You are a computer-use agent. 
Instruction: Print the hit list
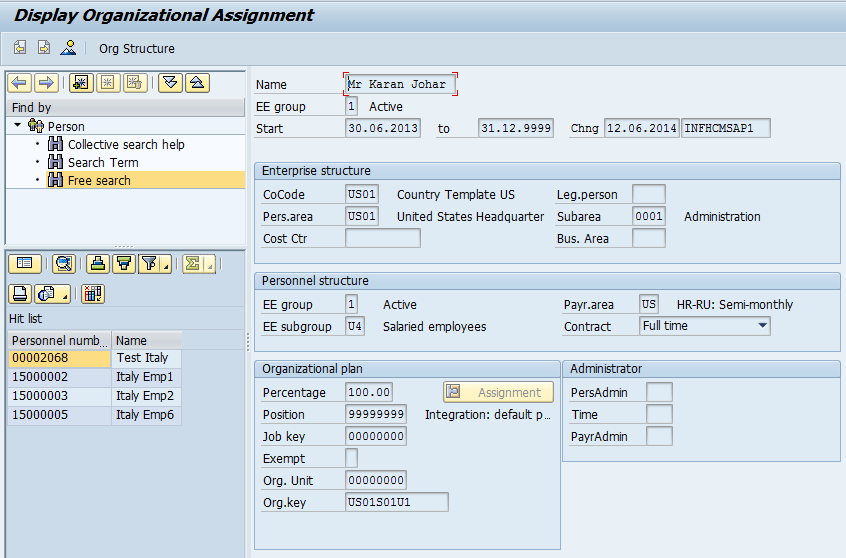coord(20,294)
